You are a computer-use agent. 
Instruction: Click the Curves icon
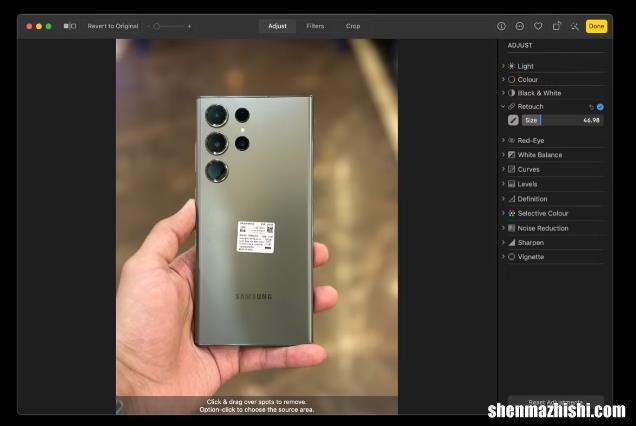click(511, 169)
